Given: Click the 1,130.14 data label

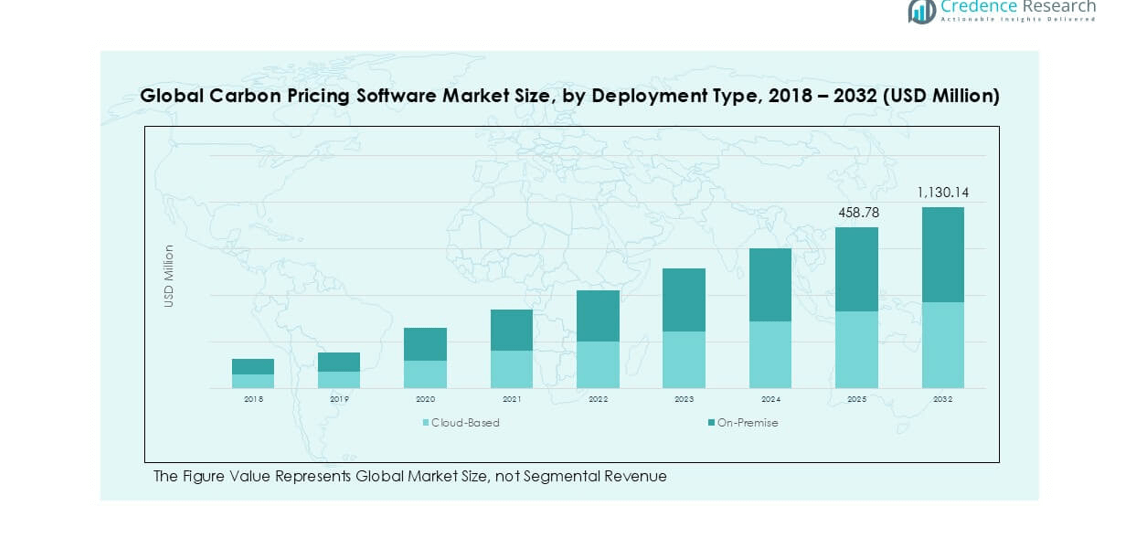Looking at the screenshot, I should pos(943,192).
